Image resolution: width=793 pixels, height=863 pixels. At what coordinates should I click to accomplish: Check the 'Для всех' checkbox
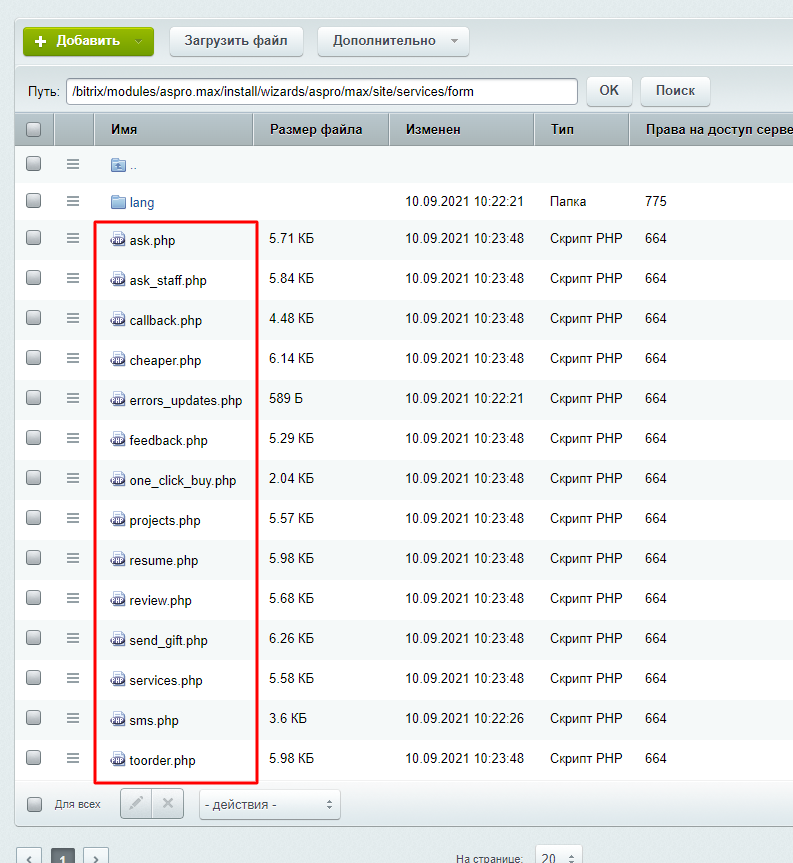pos(34,804)
